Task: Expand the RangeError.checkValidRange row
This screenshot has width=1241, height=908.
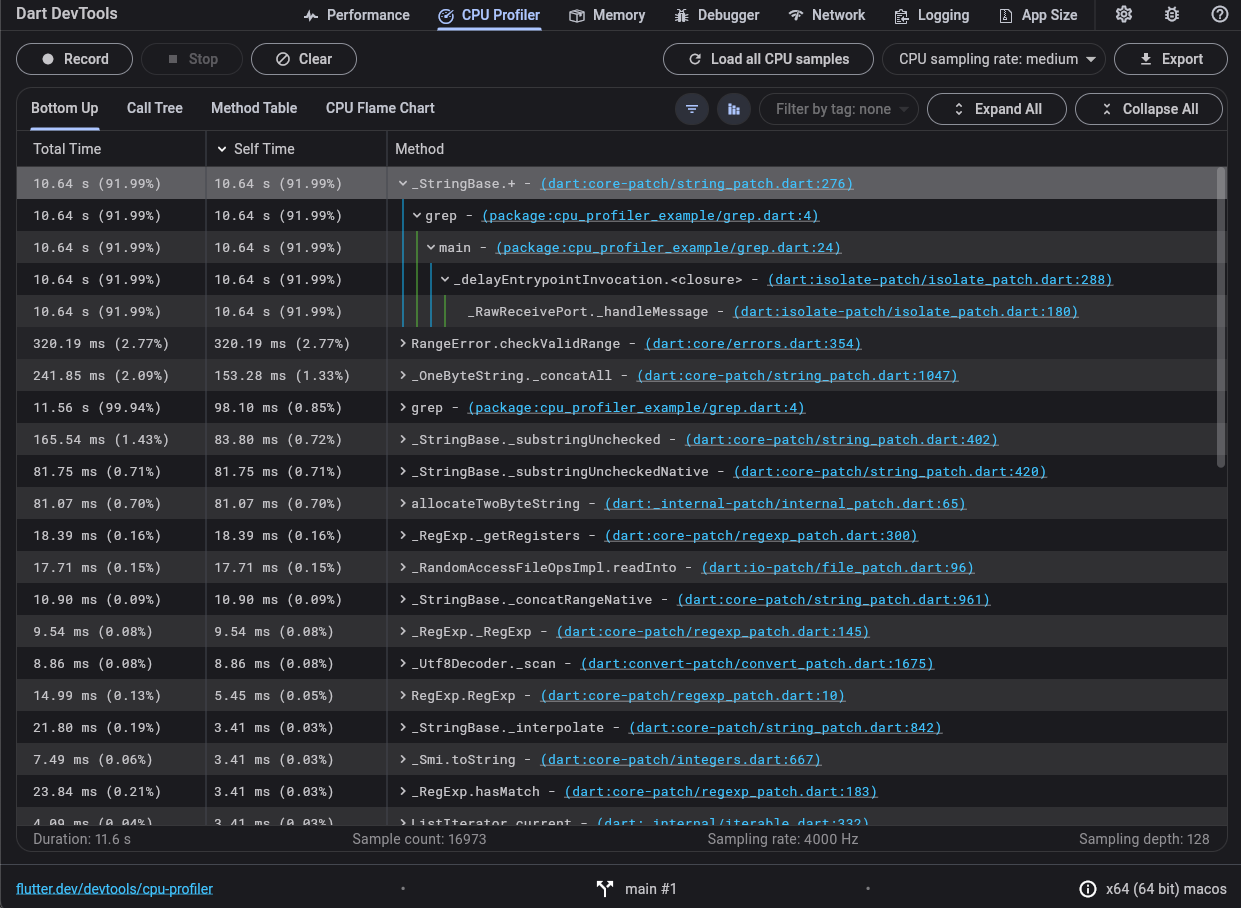Action: coord(404,343)
